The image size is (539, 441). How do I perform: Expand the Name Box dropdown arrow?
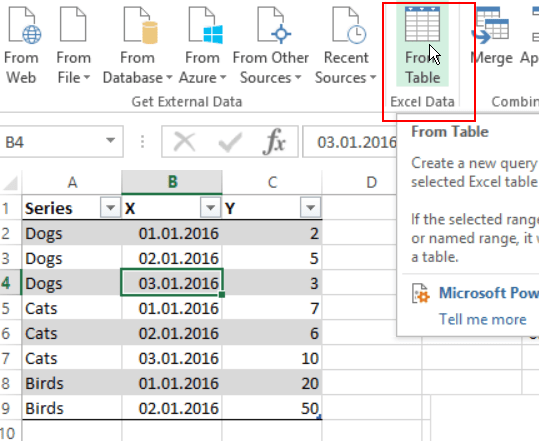pos(110,141)
